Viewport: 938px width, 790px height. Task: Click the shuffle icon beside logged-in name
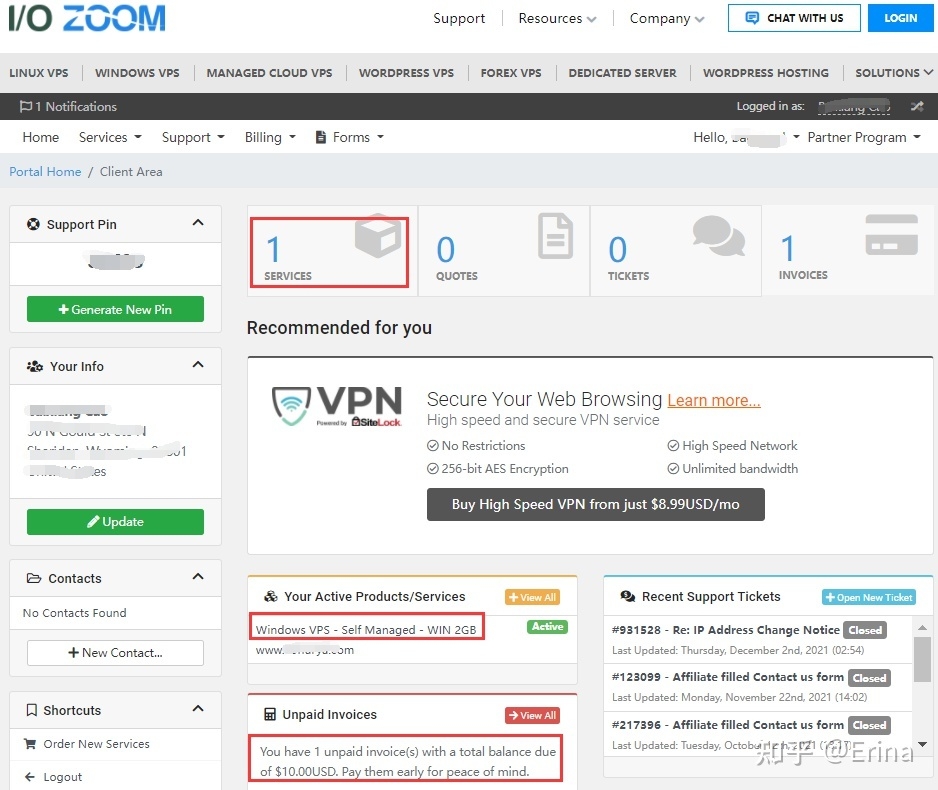pyautogui.click(x=917, y=106)
